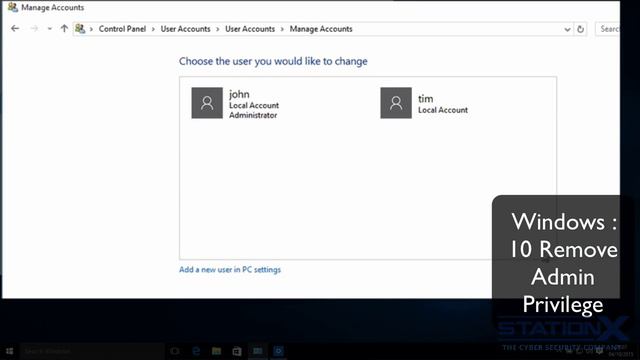Click john's account picture
Image resolution: width=640 pixels, height=360 pixels.
point(207,103)
